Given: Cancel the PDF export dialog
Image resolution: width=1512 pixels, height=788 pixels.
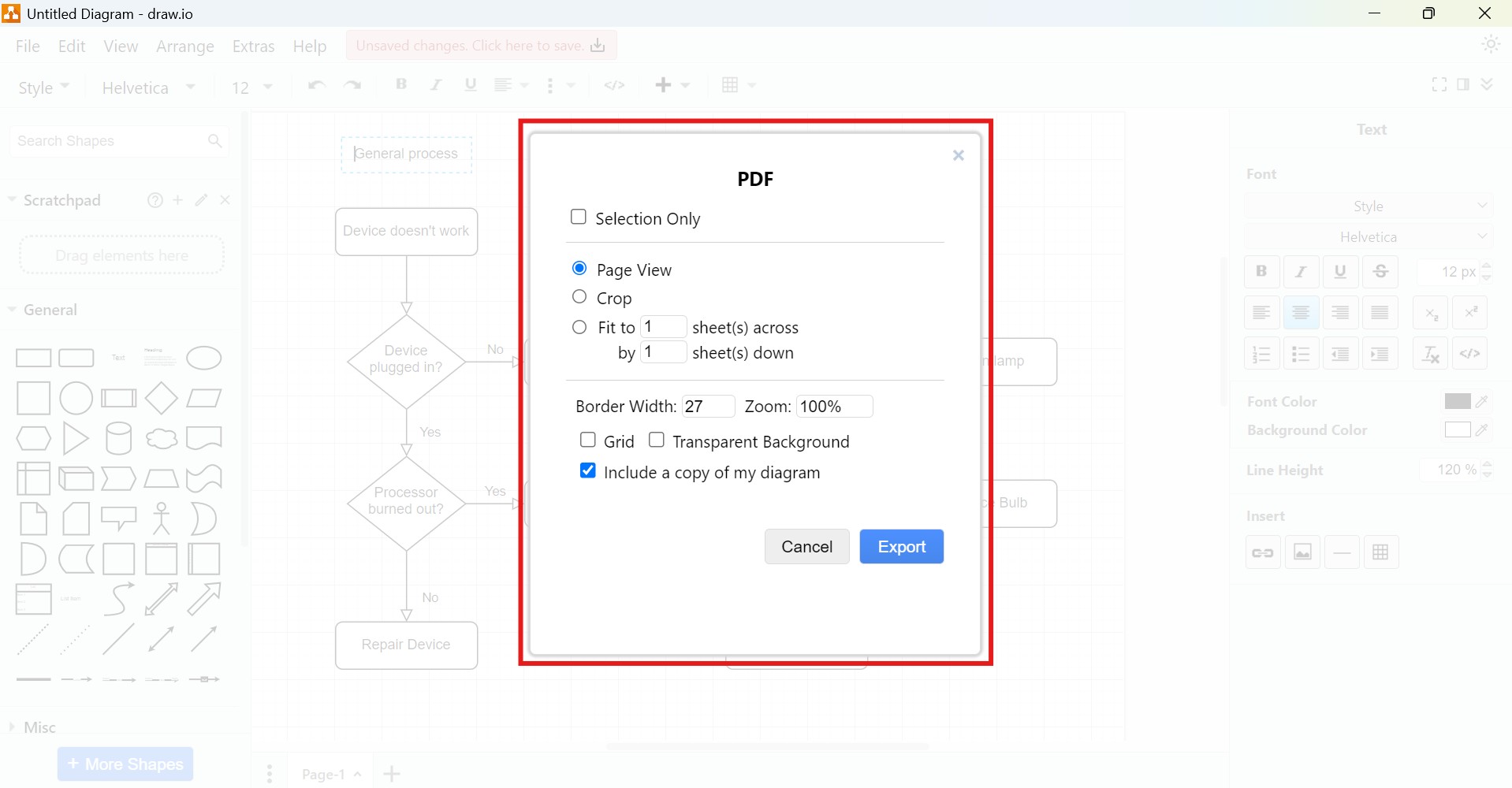Looking at the screenshot, I should 806,546.
